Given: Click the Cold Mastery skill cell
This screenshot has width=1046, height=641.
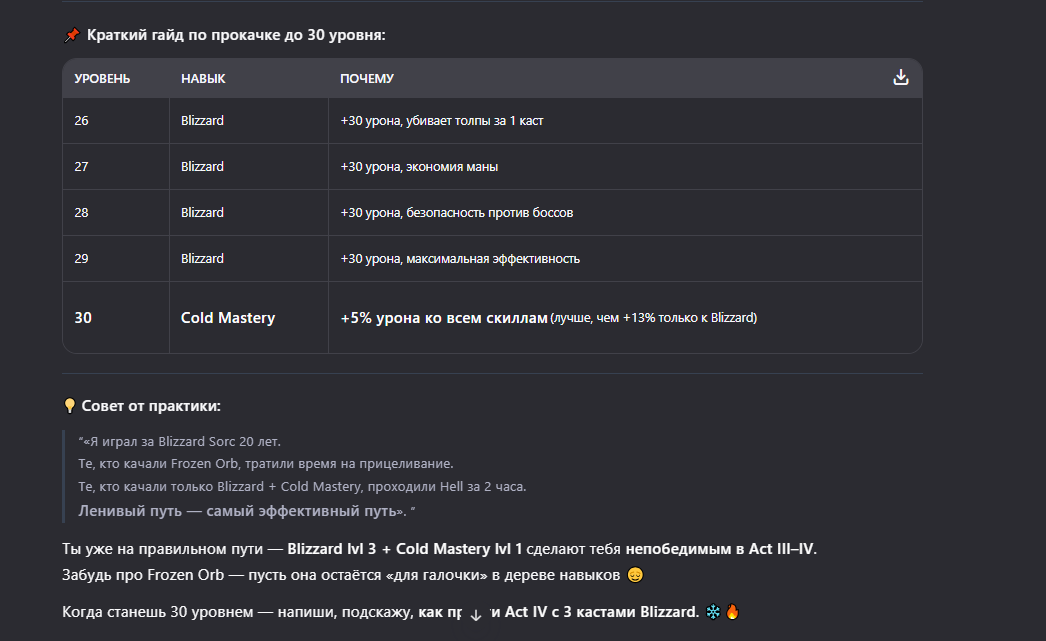Looking at the screenshot, I should [228, 318].
